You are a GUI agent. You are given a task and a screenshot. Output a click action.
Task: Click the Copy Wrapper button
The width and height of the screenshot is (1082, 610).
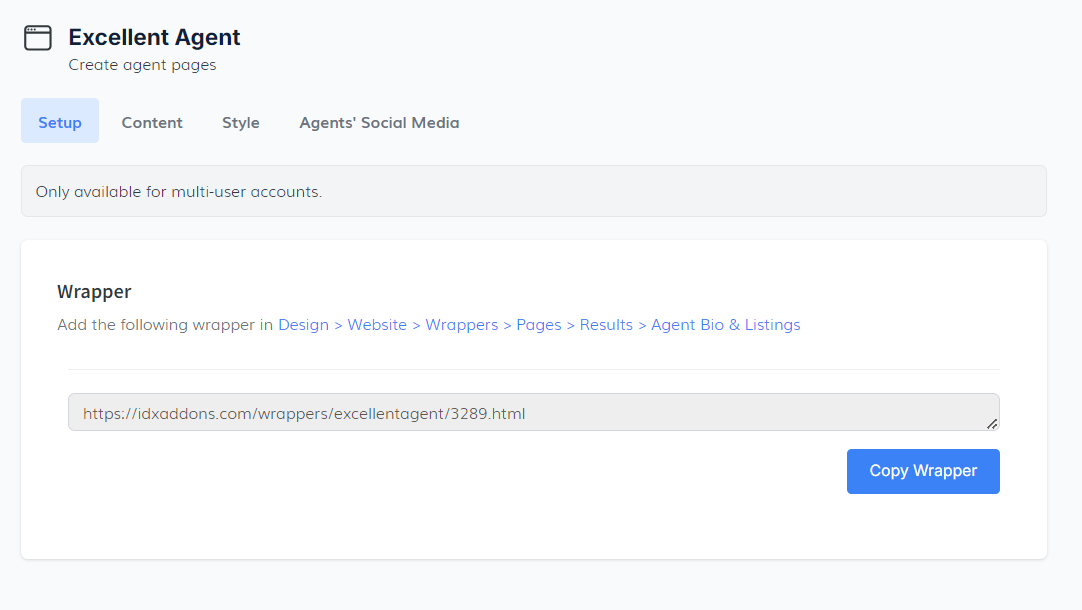(923, 471)
